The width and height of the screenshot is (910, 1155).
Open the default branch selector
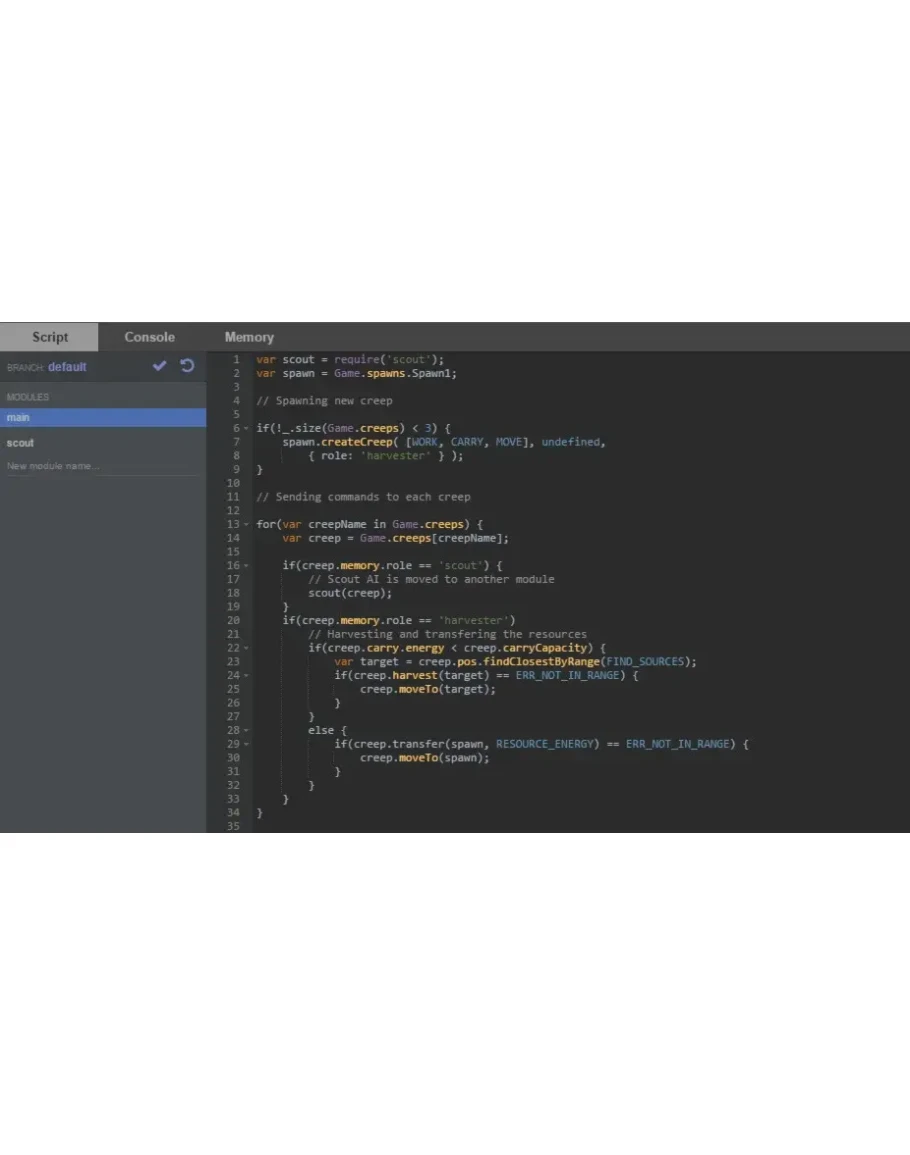click(x=67, y=367)
